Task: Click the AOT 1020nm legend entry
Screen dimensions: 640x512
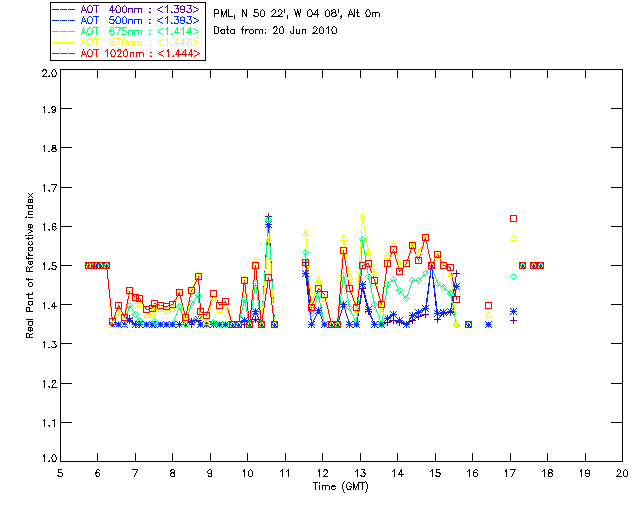Action: click(127, 53)
